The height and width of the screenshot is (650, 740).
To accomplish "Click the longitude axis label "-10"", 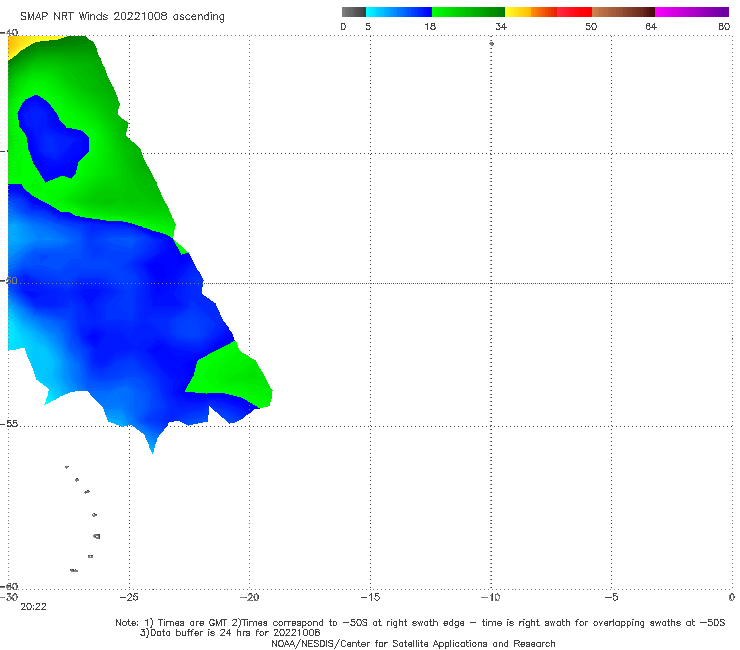I will coord(490,597).
